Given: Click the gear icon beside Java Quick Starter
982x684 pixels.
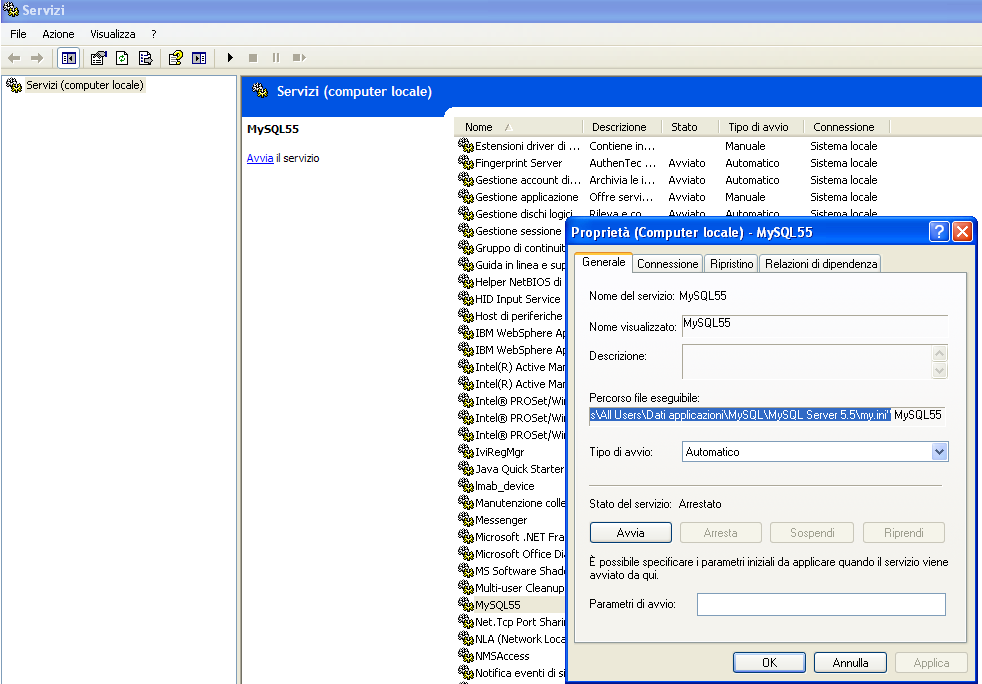Looking at the screenshot, I should [466, 469].
